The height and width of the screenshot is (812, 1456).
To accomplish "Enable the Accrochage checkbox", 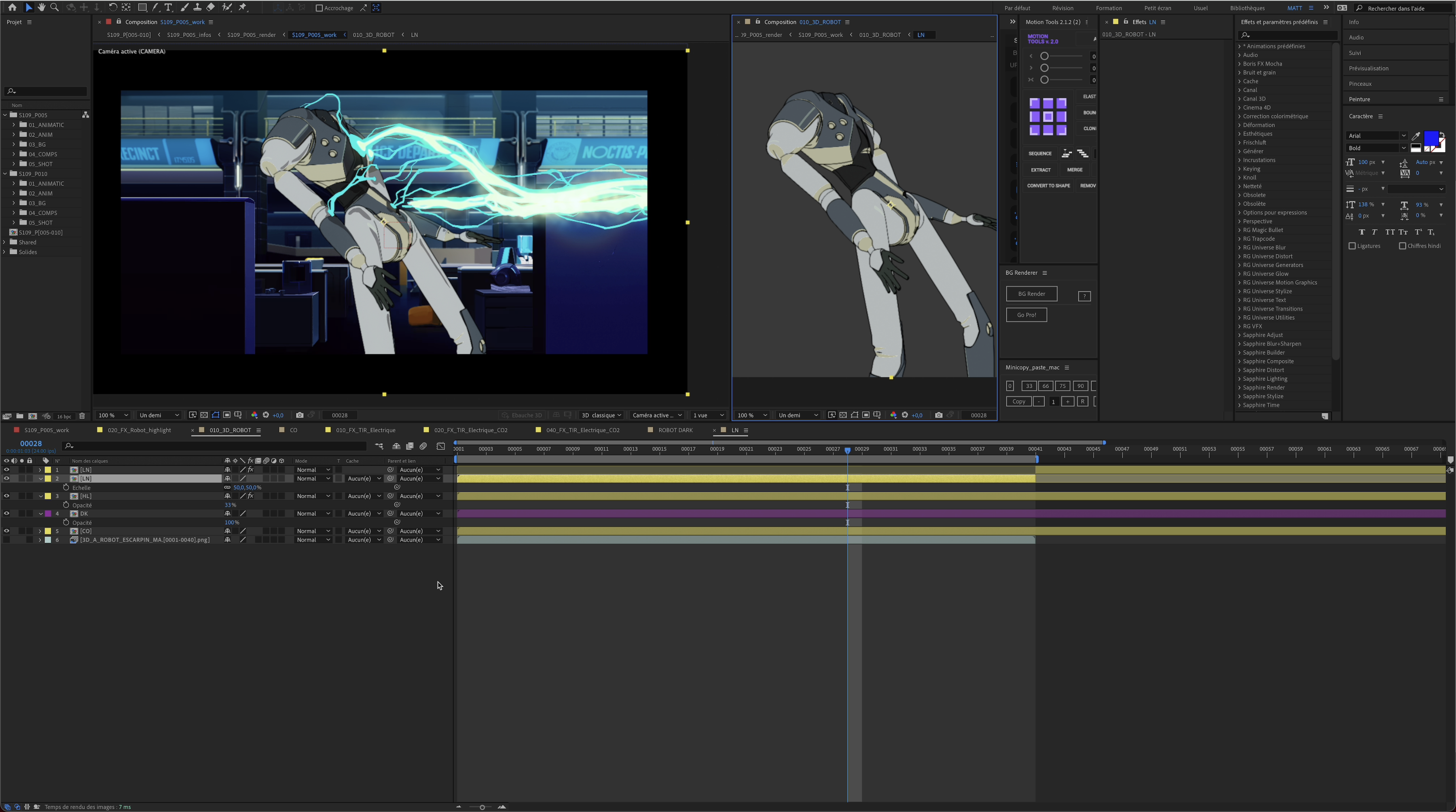I will [x=320, y=8].
